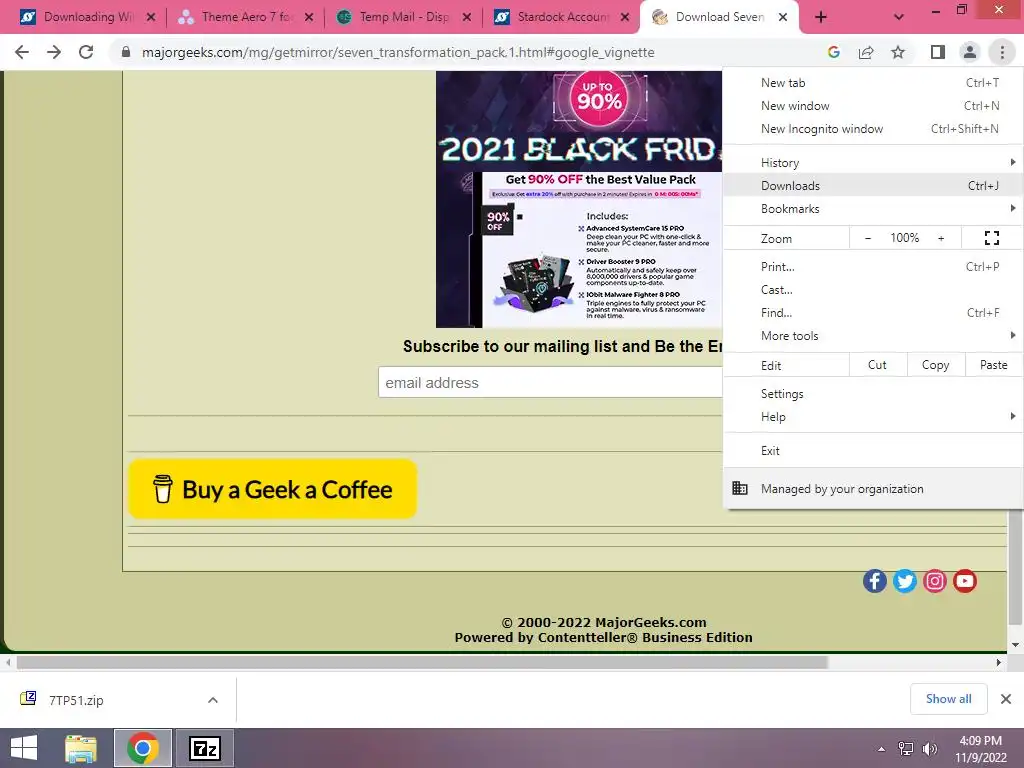Select New window menu item

pyautogui.click(x=873, y=106)
